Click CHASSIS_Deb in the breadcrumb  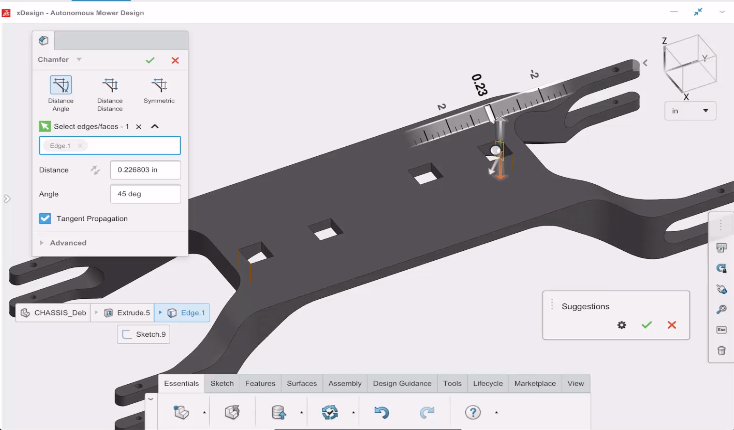coord(55,313)
